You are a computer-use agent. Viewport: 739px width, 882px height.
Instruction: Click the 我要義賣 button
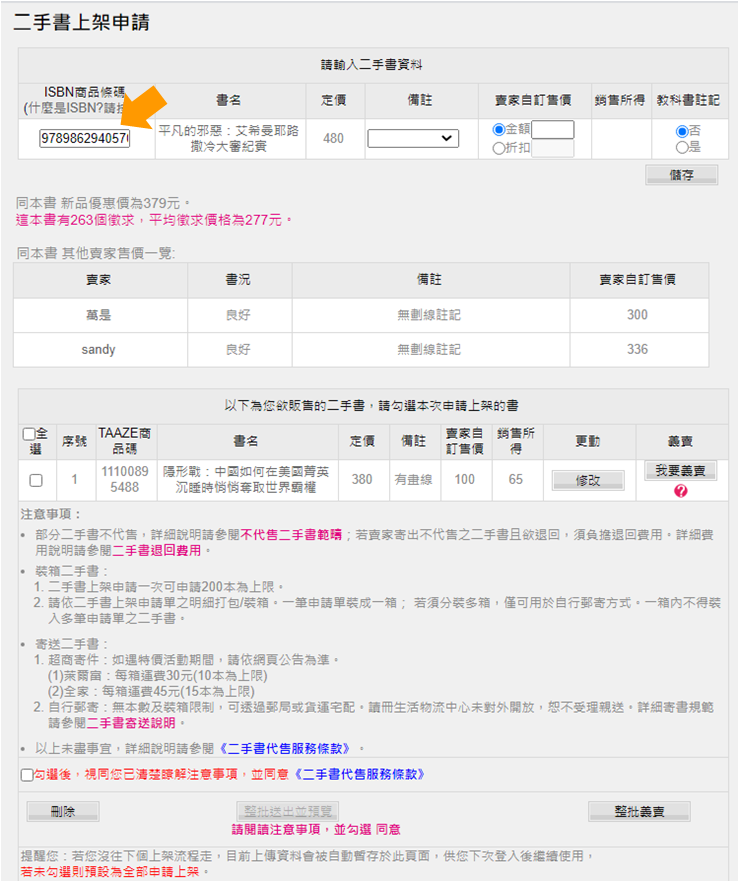(681, 471)
